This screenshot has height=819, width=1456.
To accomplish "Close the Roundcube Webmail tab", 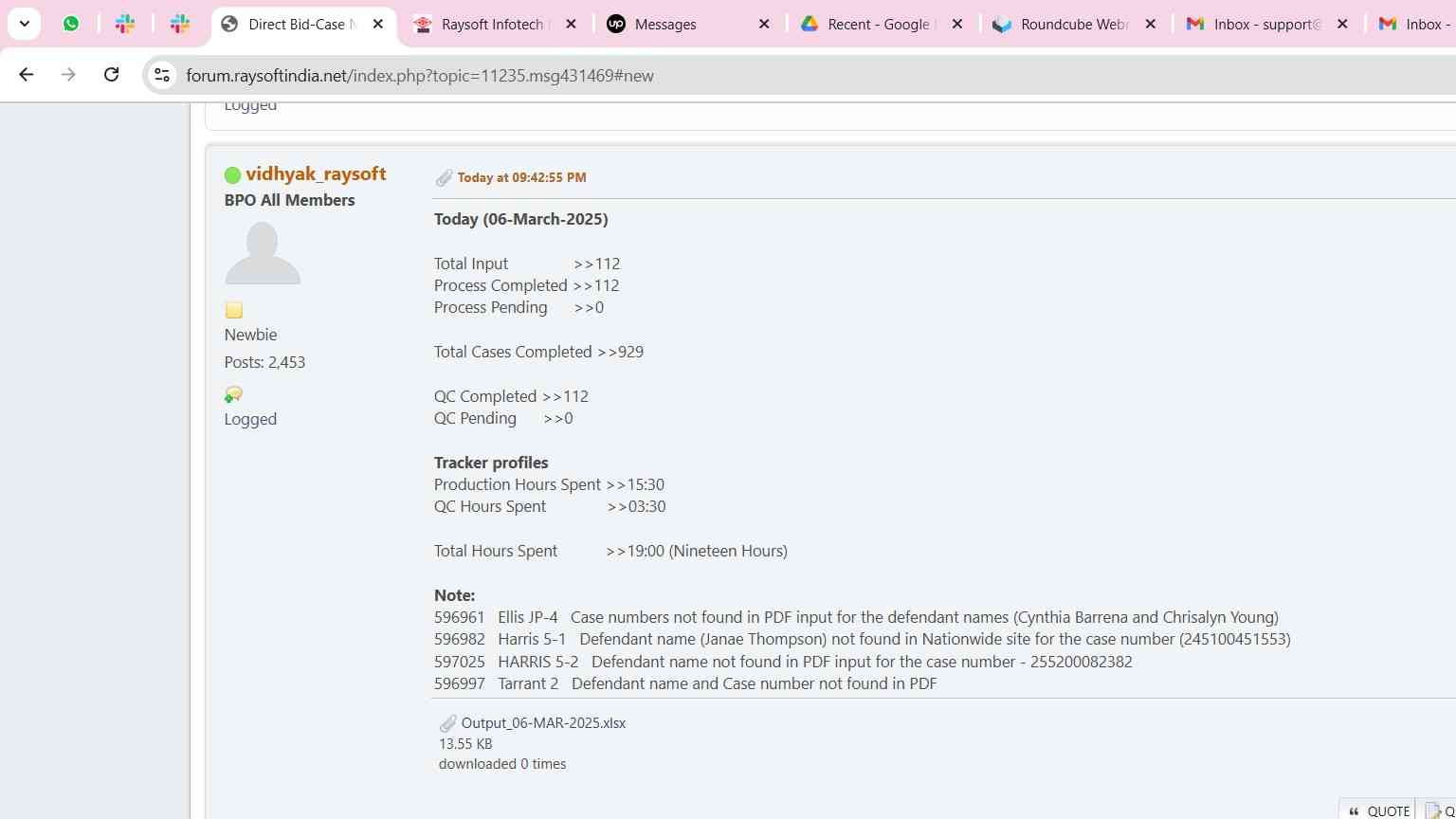I will [x=1151, y=25].
